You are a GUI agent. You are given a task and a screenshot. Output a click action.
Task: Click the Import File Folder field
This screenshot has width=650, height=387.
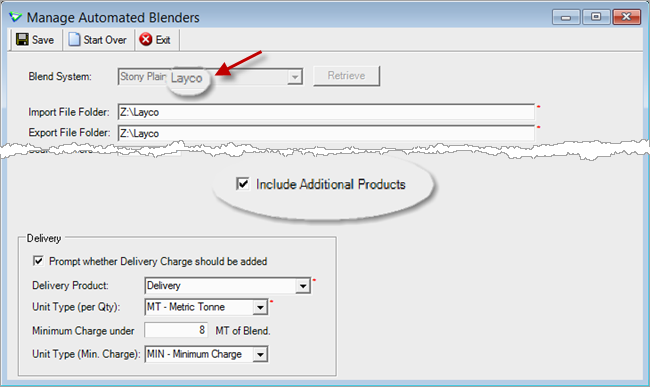click(326, 112)
